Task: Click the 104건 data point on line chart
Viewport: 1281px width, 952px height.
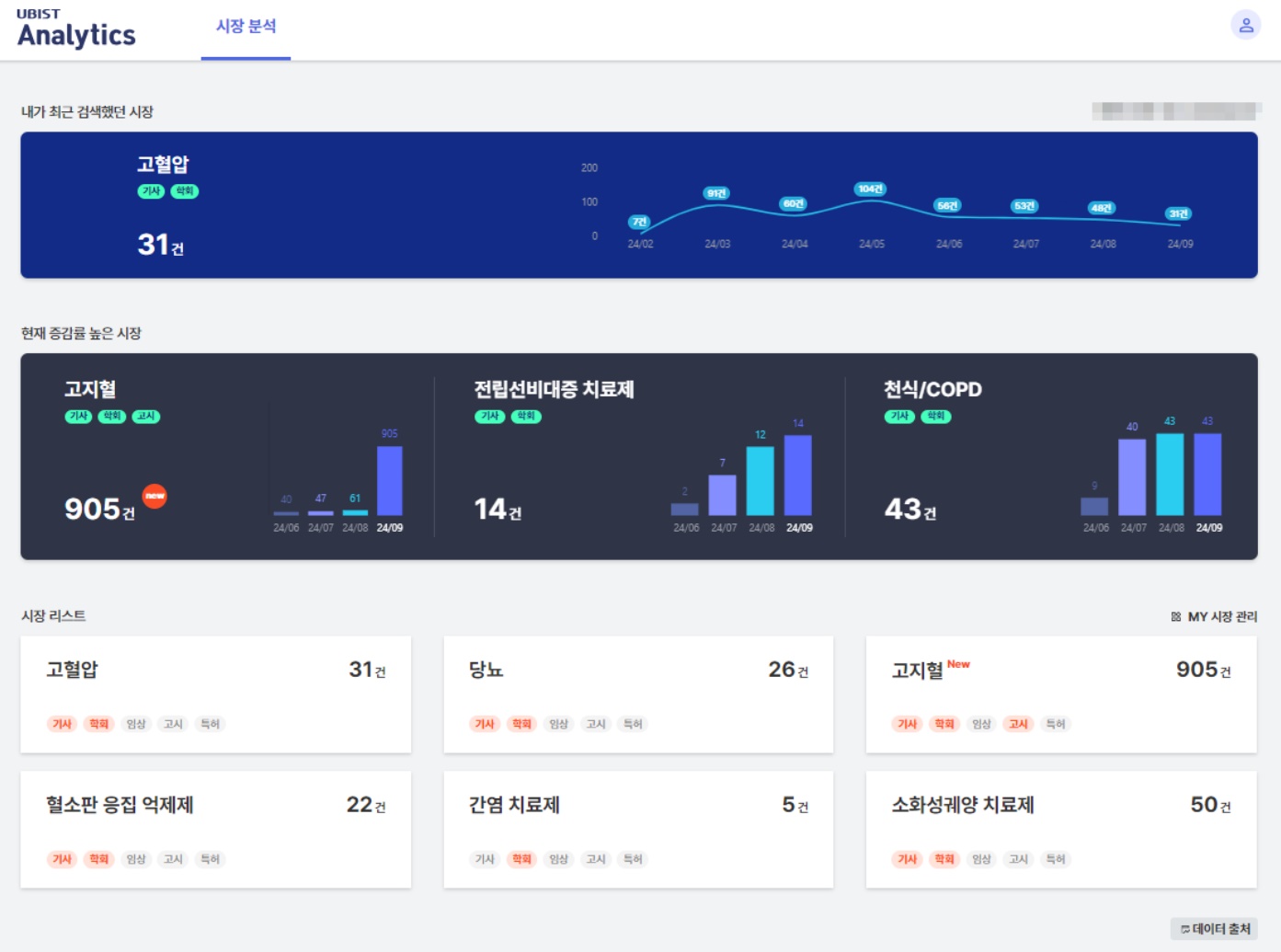Action: coord(870,189)
